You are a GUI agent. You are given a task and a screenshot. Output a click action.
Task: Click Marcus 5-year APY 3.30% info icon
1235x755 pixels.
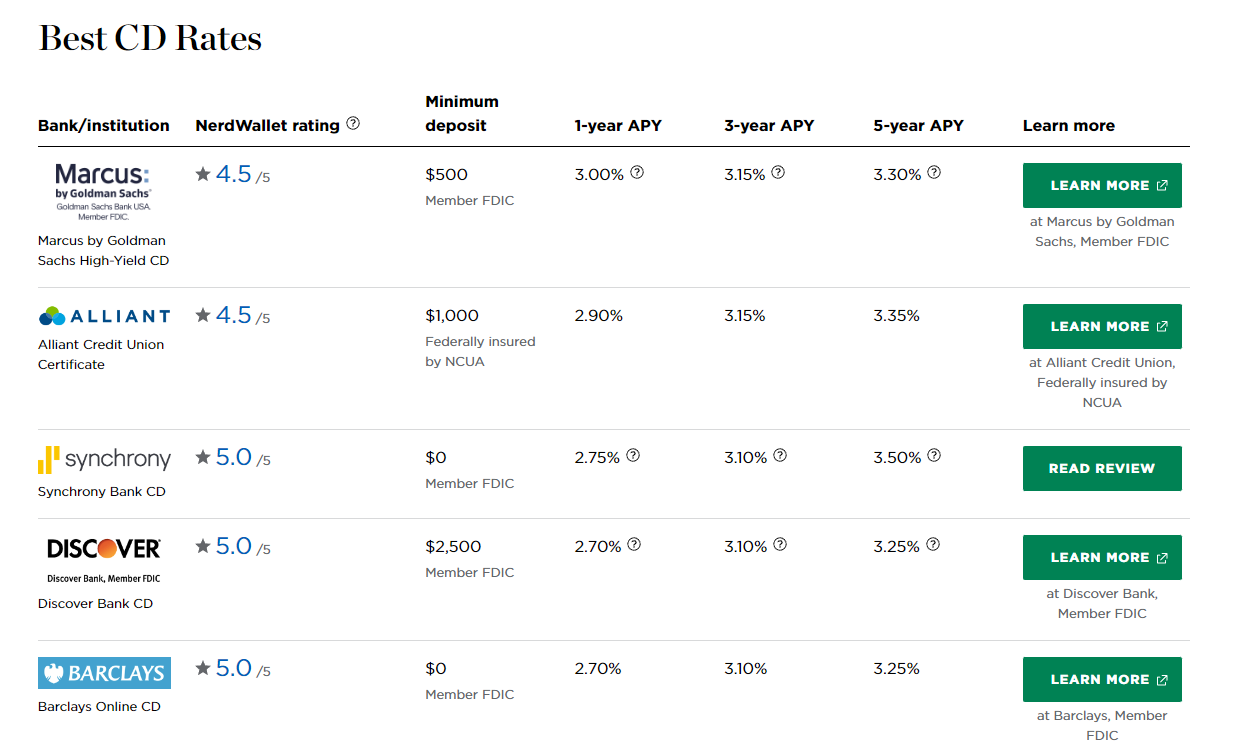click(x=934, y=173)
